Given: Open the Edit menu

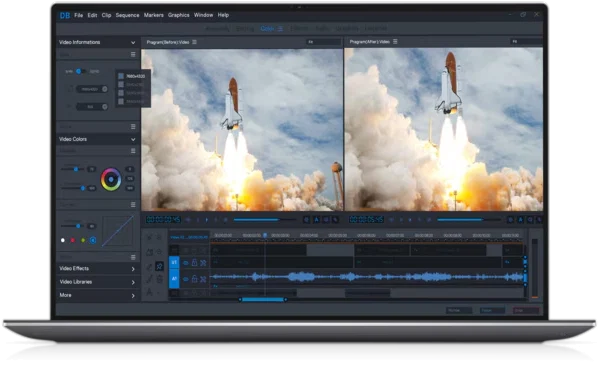Looking at the screenshot, I should [x=92, y=15].
